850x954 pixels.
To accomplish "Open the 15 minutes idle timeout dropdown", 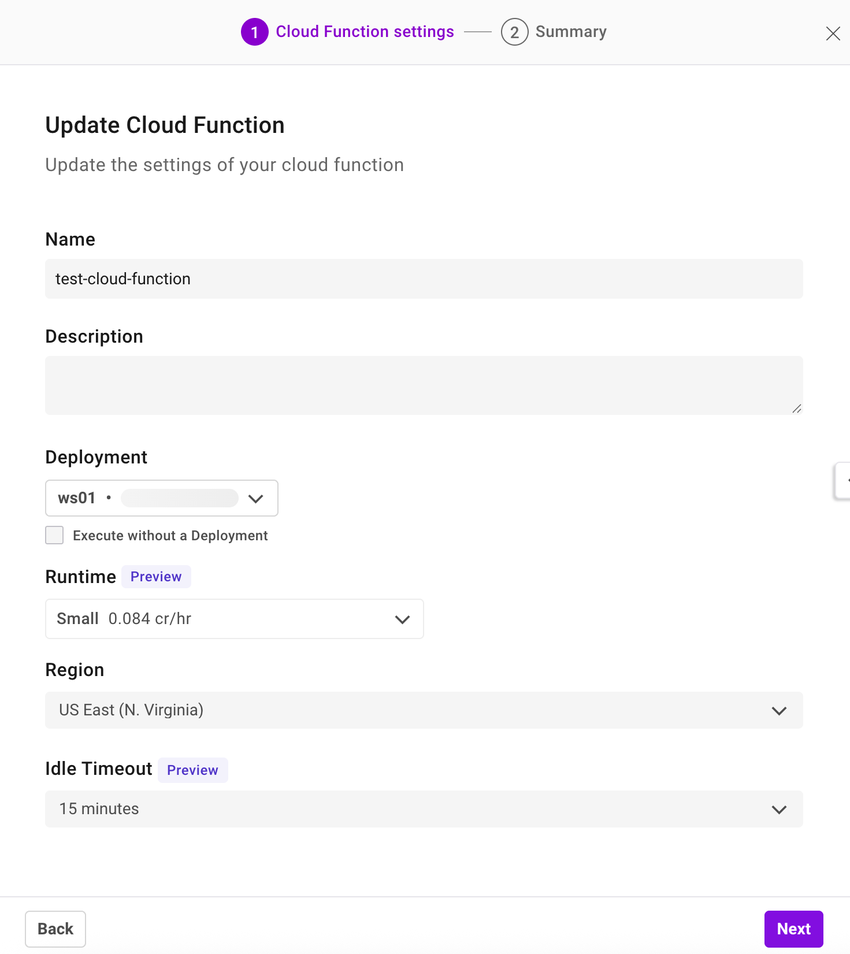I will [x=423, y=809].
